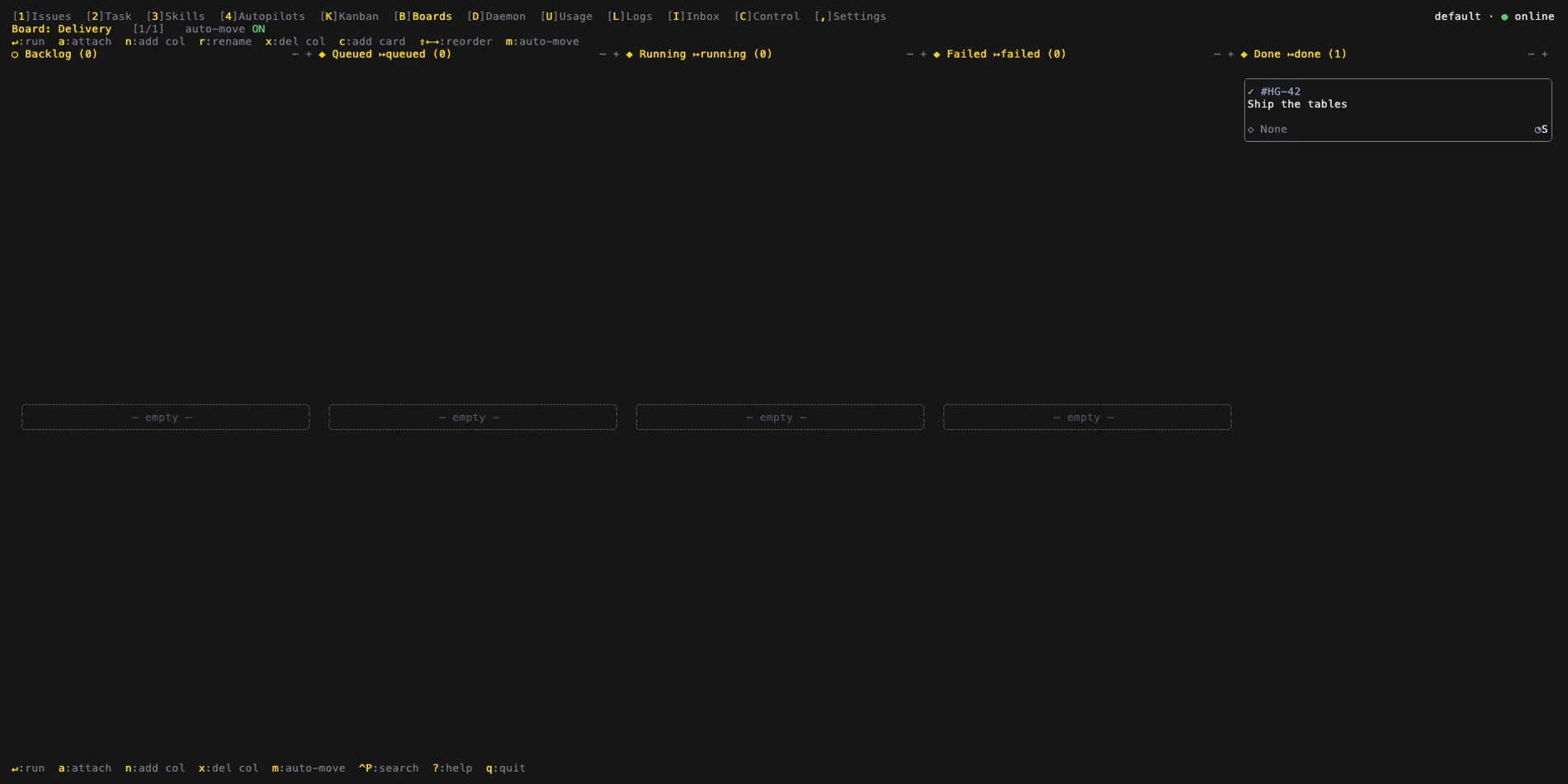Open the ellipsis menu in the Backlog column header
Screen dimensions: 1568x784
tap(295, 54)
